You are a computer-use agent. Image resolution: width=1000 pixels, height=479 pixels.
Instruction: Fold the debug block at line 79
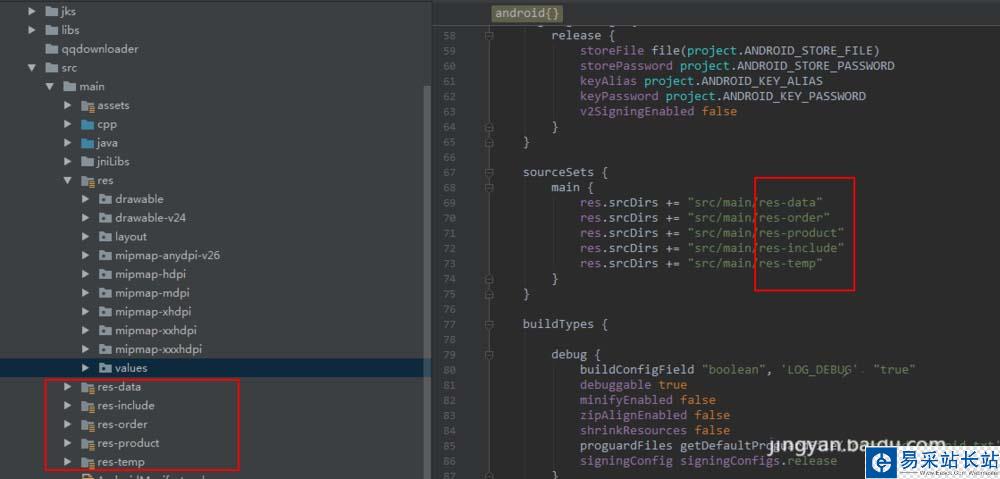(x=489, y=355)
